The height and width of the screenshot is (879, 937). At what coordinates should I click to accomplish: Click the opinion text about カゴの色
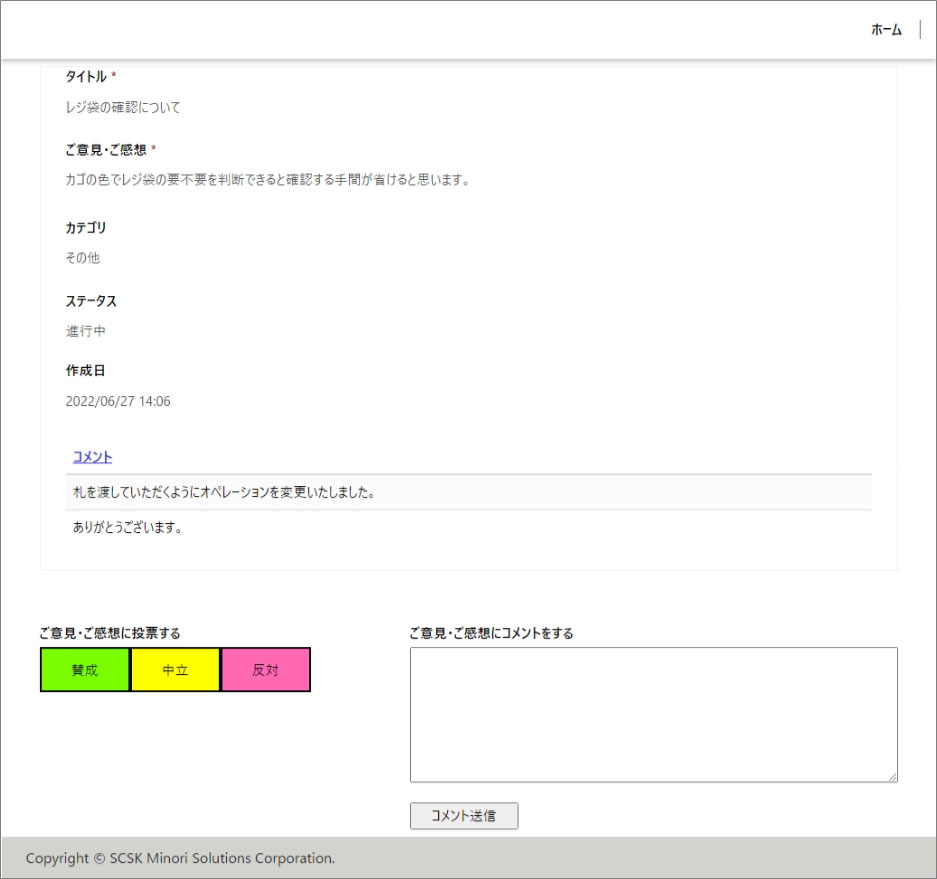tap(267, 180)
